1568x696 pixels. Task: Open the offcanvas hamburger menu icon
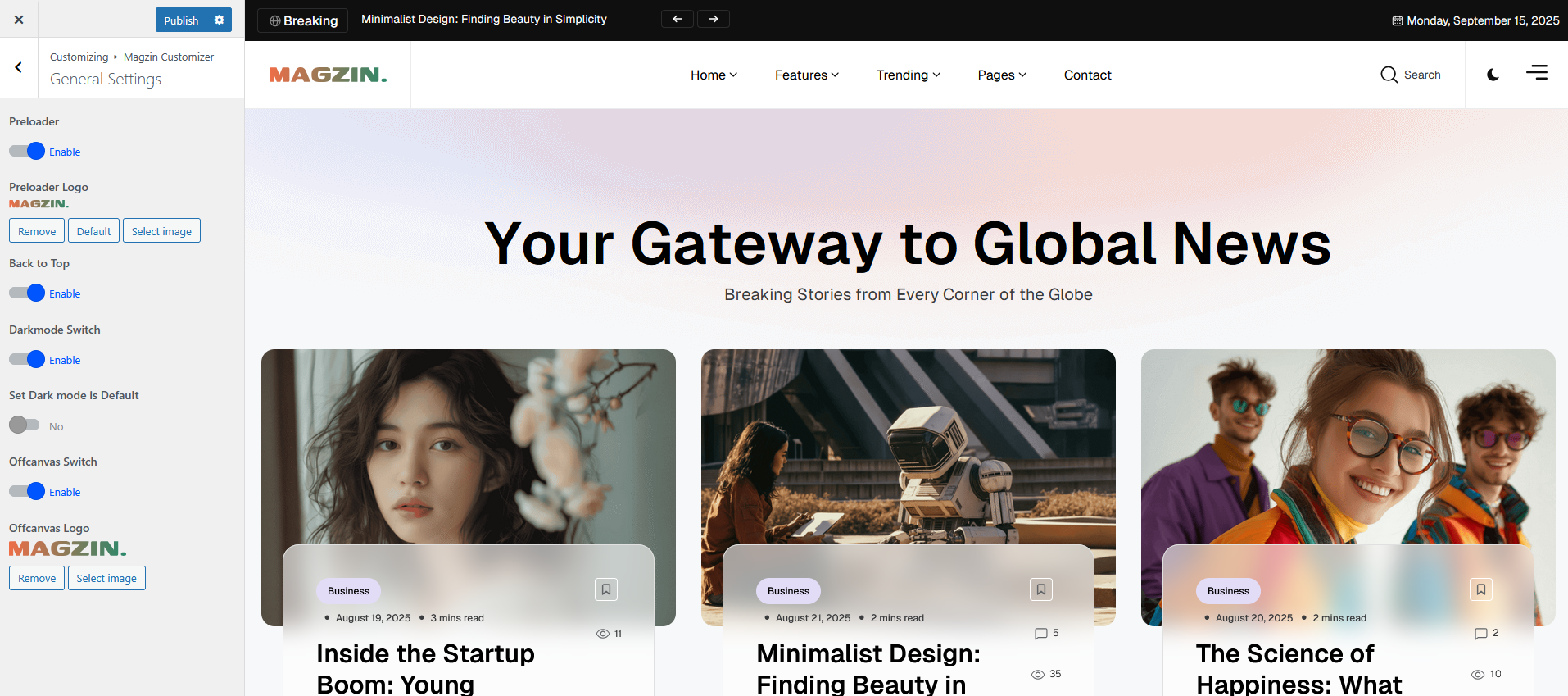click(1537, 73)
